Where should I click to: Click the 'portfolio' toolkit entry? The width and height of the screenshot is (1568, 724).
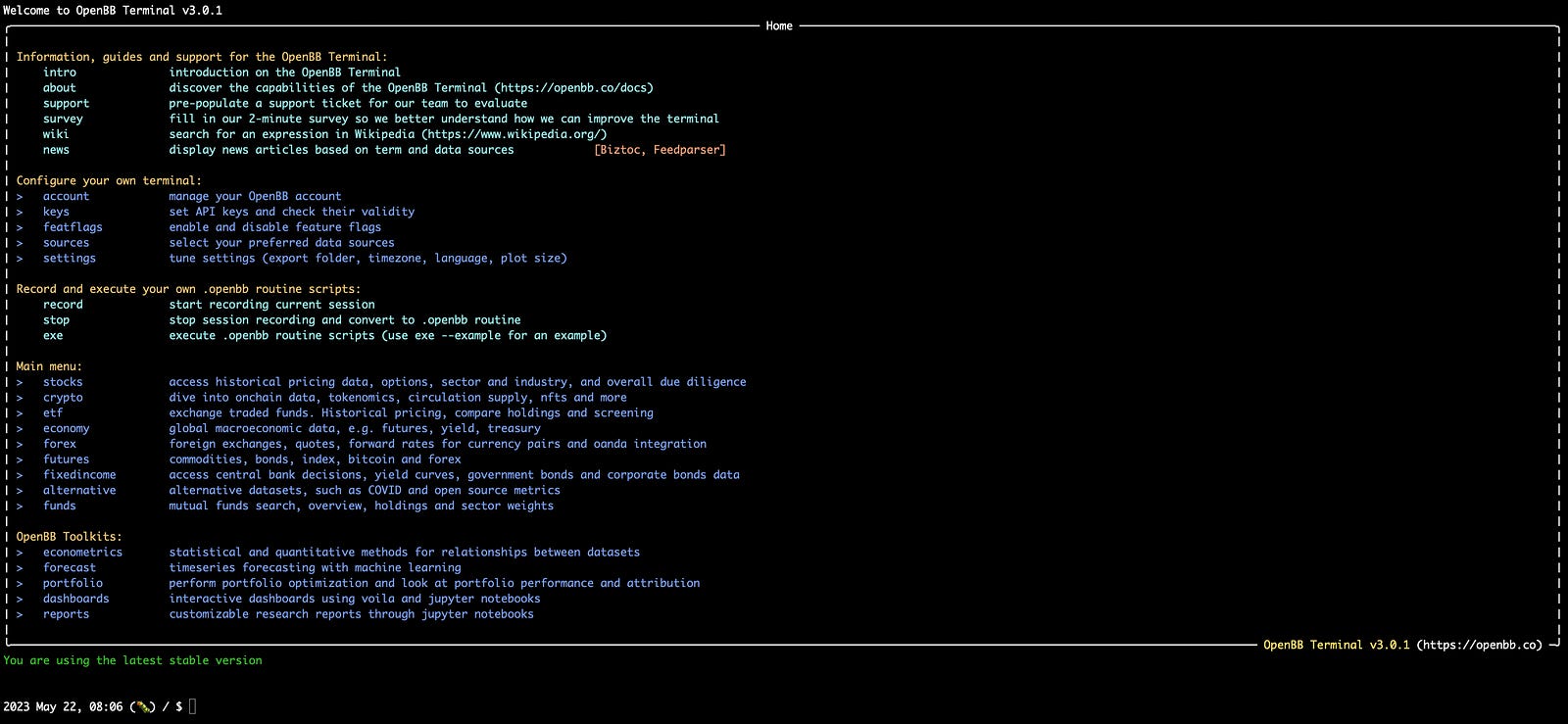pyautogui.click(x=73, y=583)
